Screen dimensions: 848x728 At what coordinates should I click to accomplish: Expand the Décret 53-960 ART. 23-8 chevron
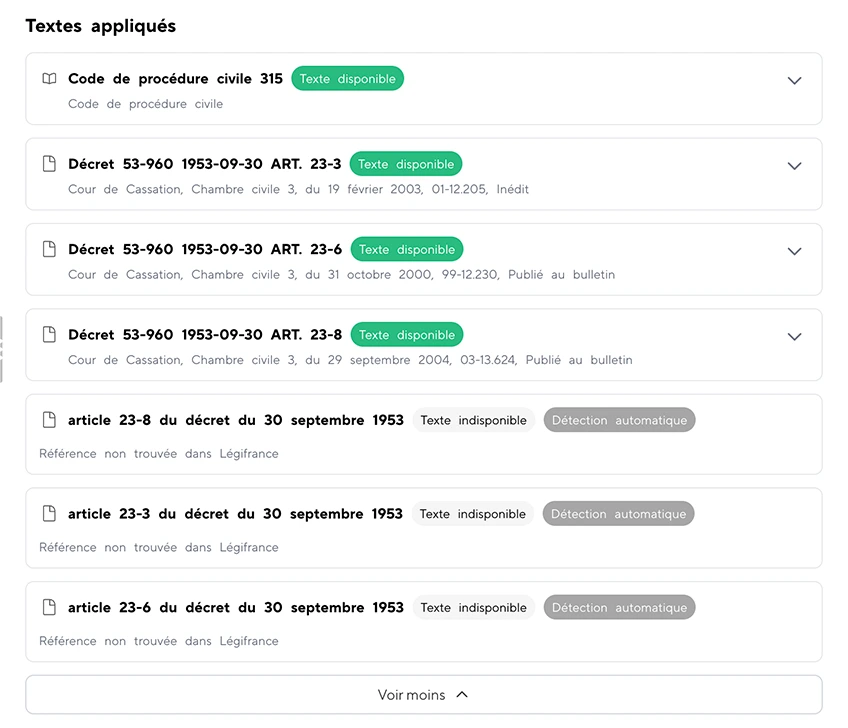point(794,337)
